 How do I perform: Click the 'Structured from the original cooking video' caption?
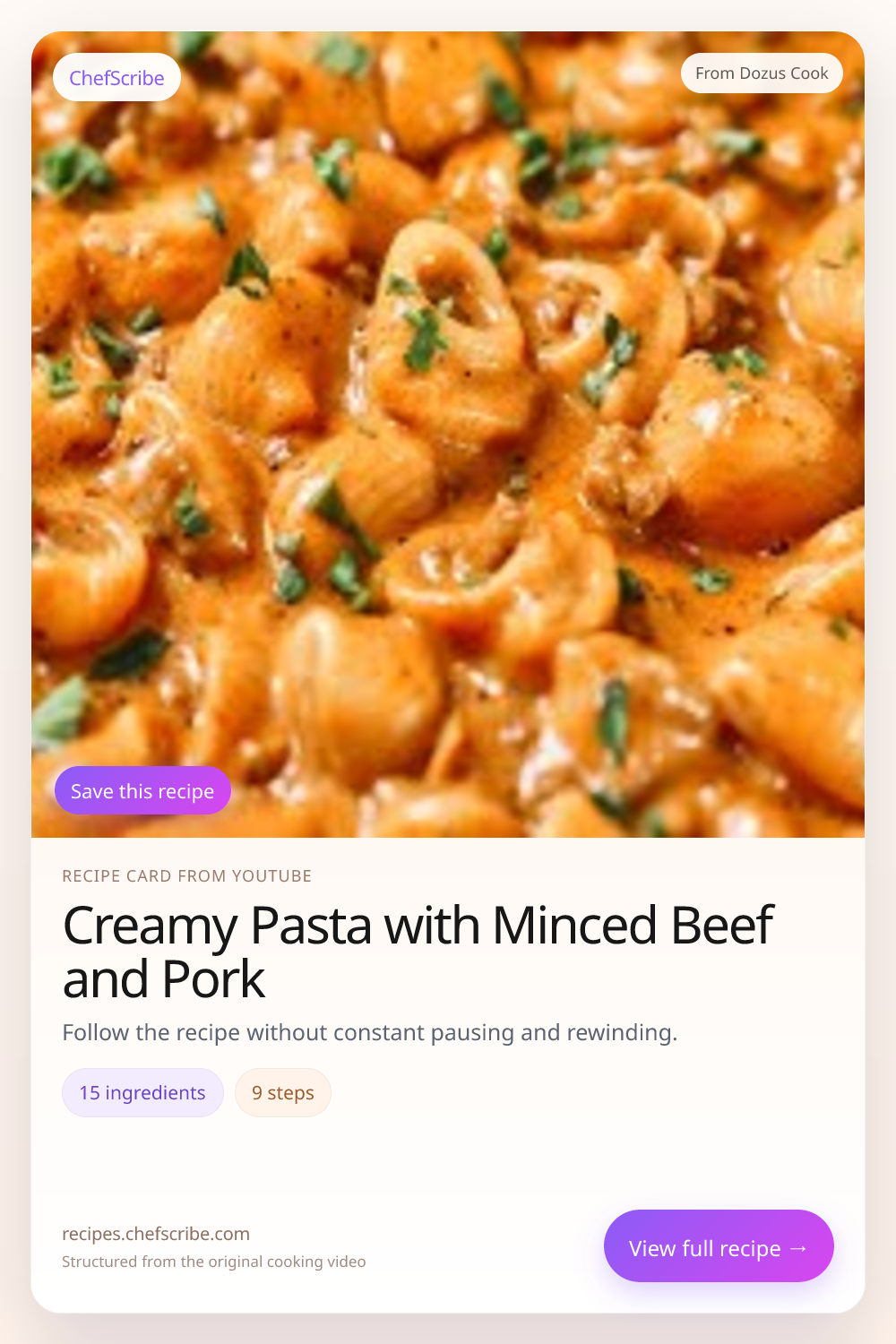click(x=213, y=1262)
